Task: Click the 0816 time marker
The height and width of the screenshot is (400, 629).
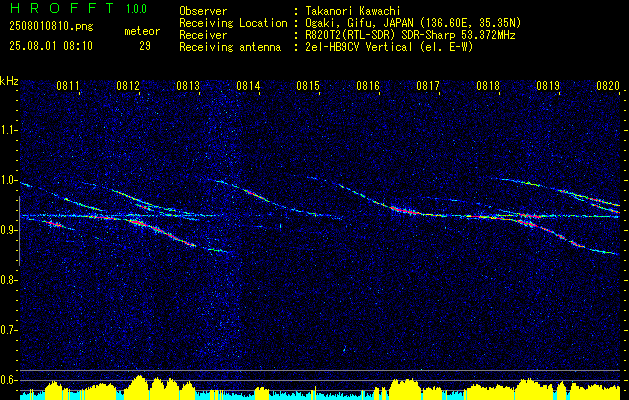Action: point(368,85)
